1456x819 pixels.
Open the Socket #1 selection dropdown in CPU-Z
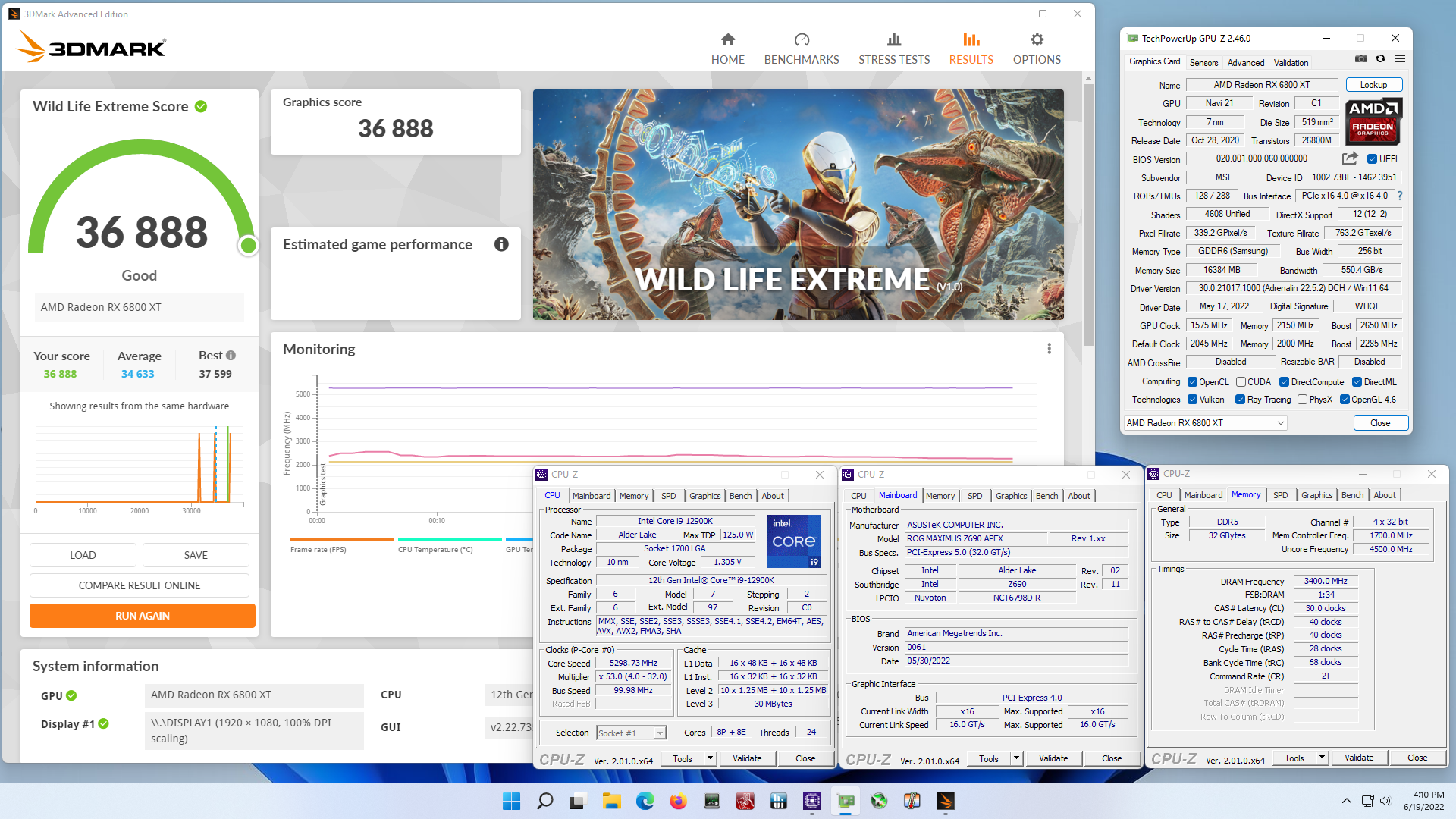tap(631, 733)
